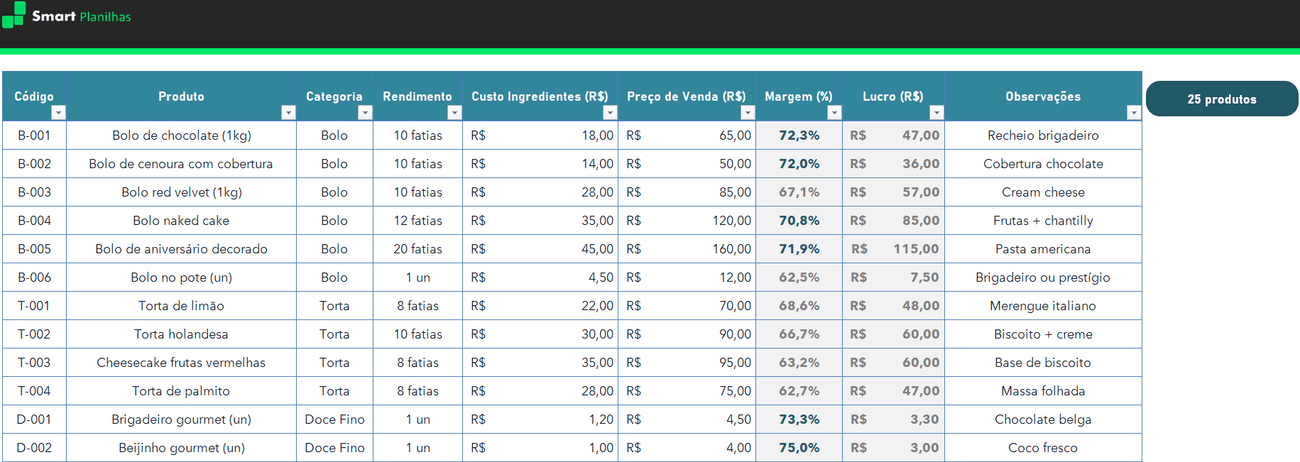1300x462 pixels.
Task: Select cell Base de biscoito
Action: (1043, 363)
